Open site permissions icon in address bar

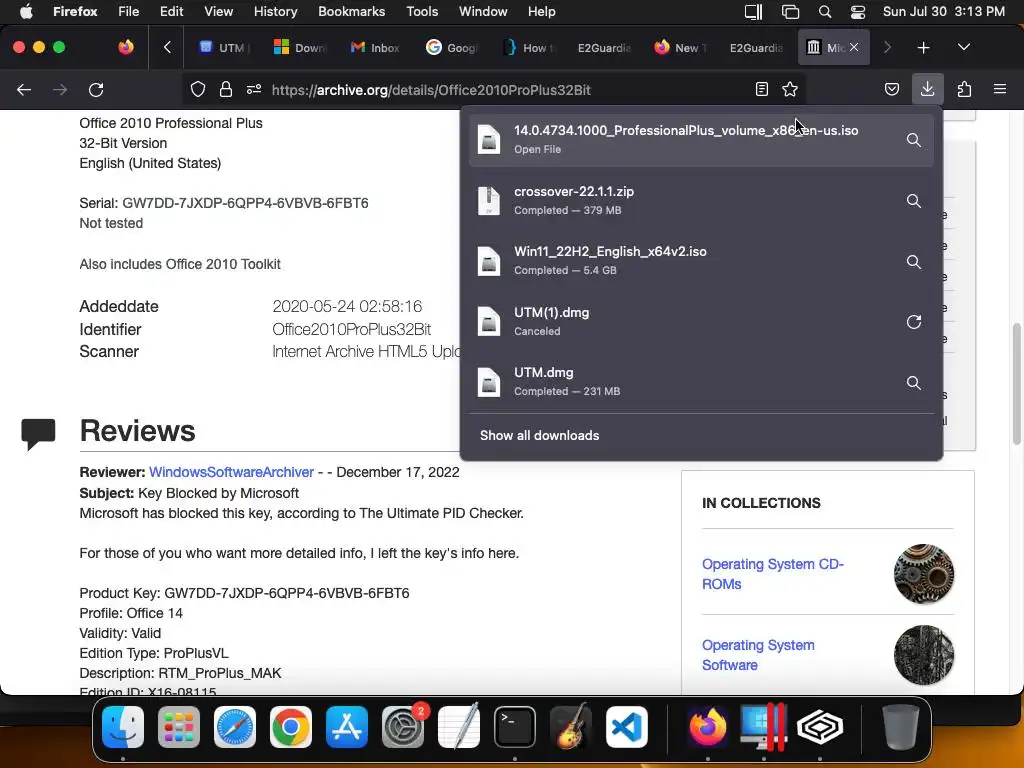click(x=254, y=89)
